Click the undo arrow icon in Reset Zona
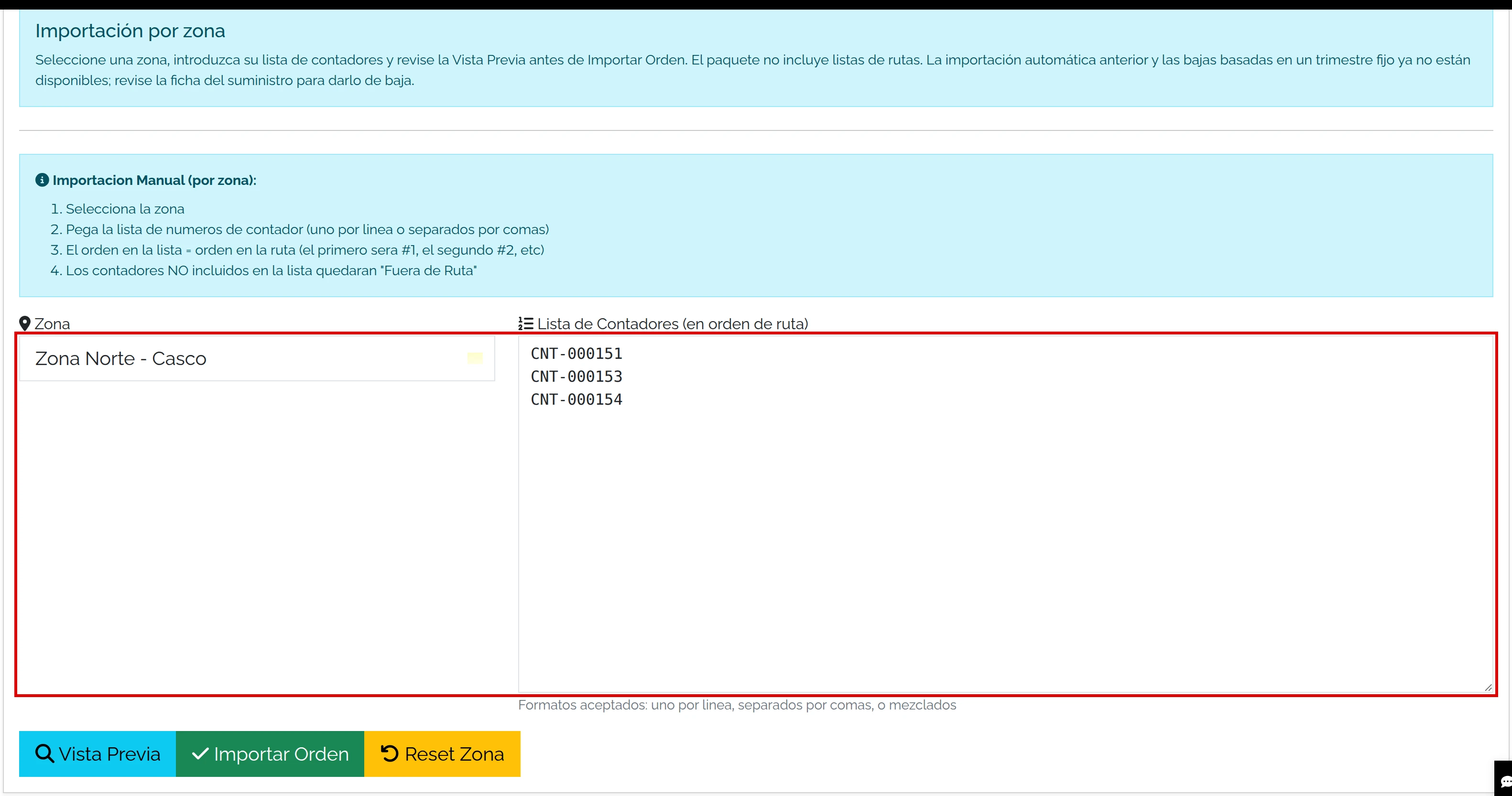The image size is (1512, 796). coord(390,753)
